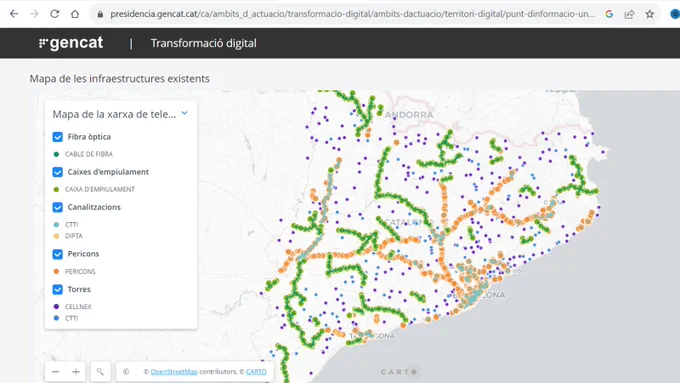
Task: Click 'Mapa de la xarxa de tele...' title
Action: click(x=114, y=114)
